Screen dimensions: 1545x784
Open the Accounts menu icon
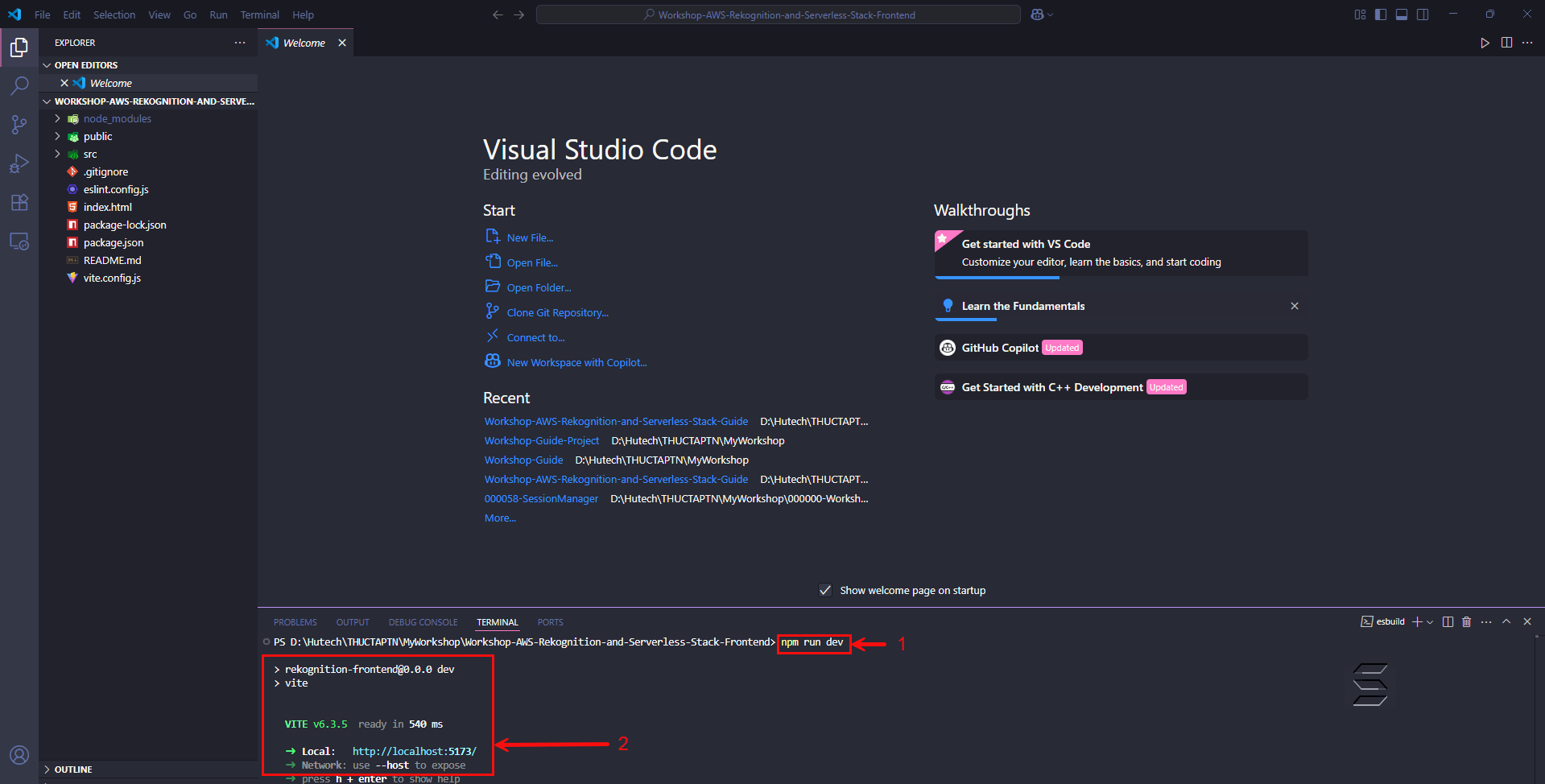pos(19,755)
